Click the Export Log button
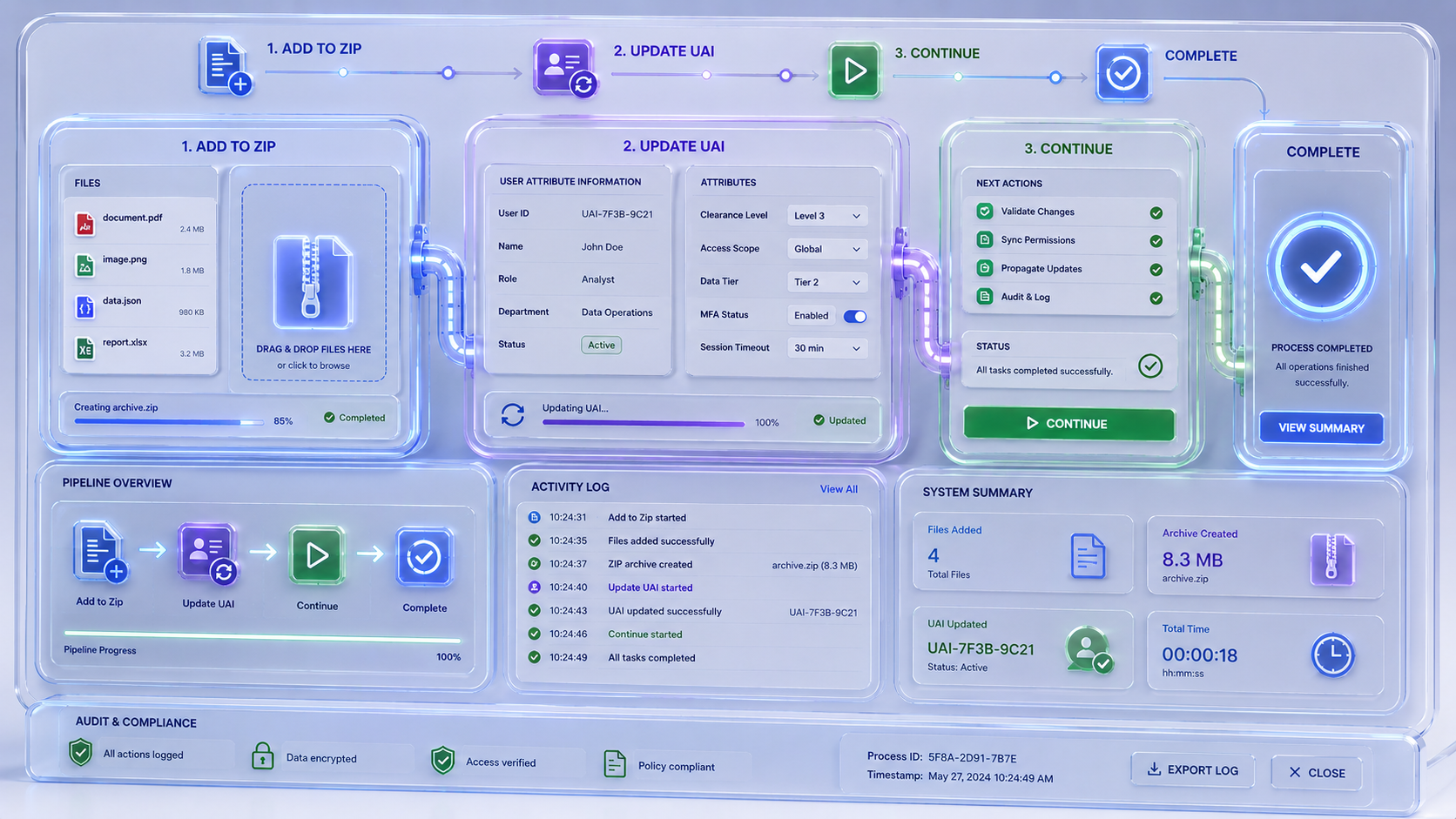 [x=1193, y=769]
